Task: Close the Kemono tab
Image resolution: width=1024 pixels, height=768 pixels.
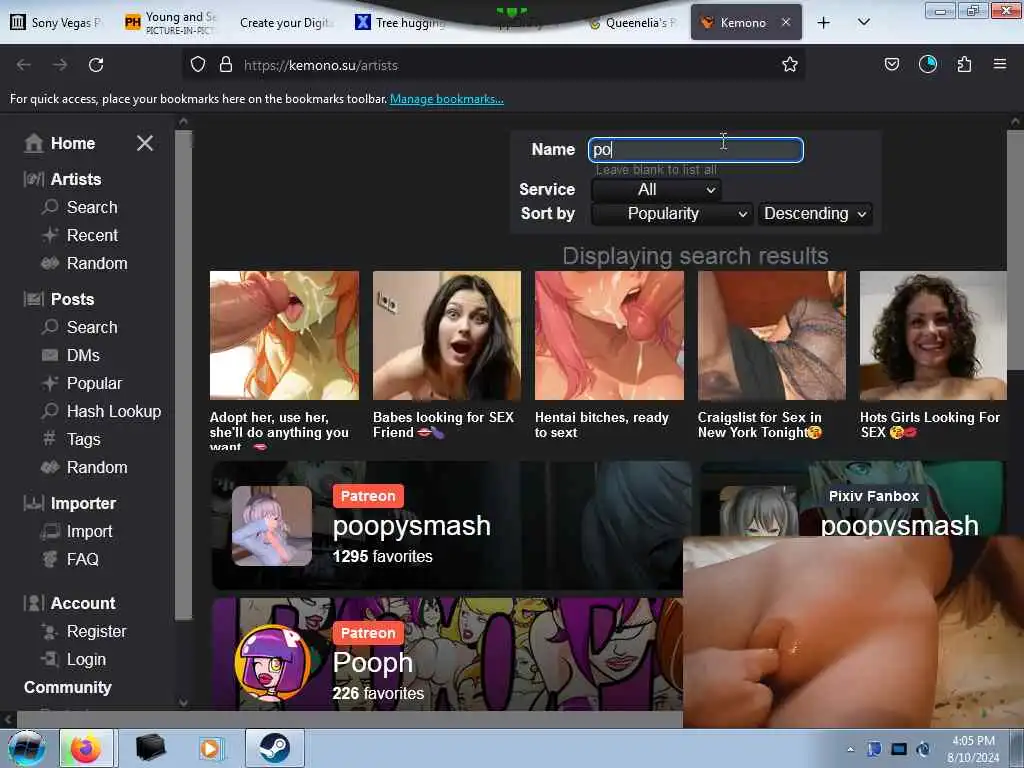Action: click(x=786, y=22)
